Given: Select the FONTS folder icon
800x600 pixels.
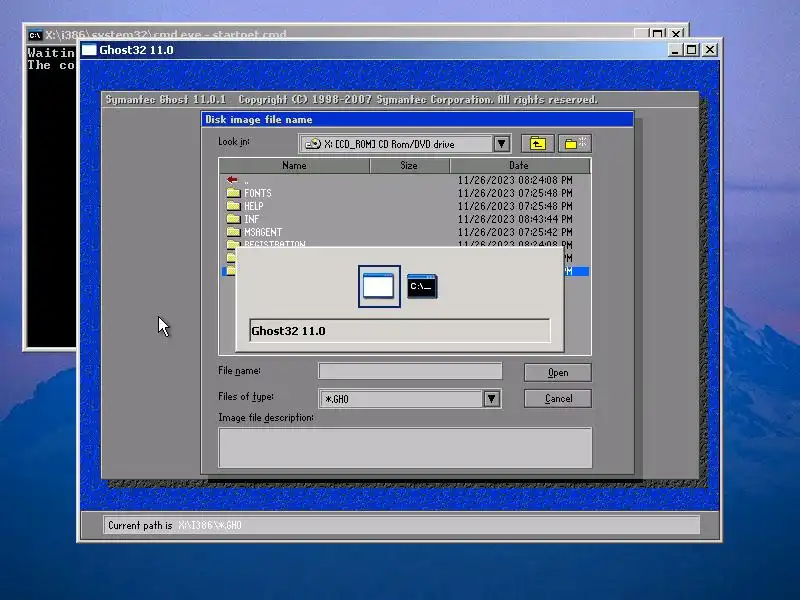Looking at the screenshot, I should coord(234,193).
